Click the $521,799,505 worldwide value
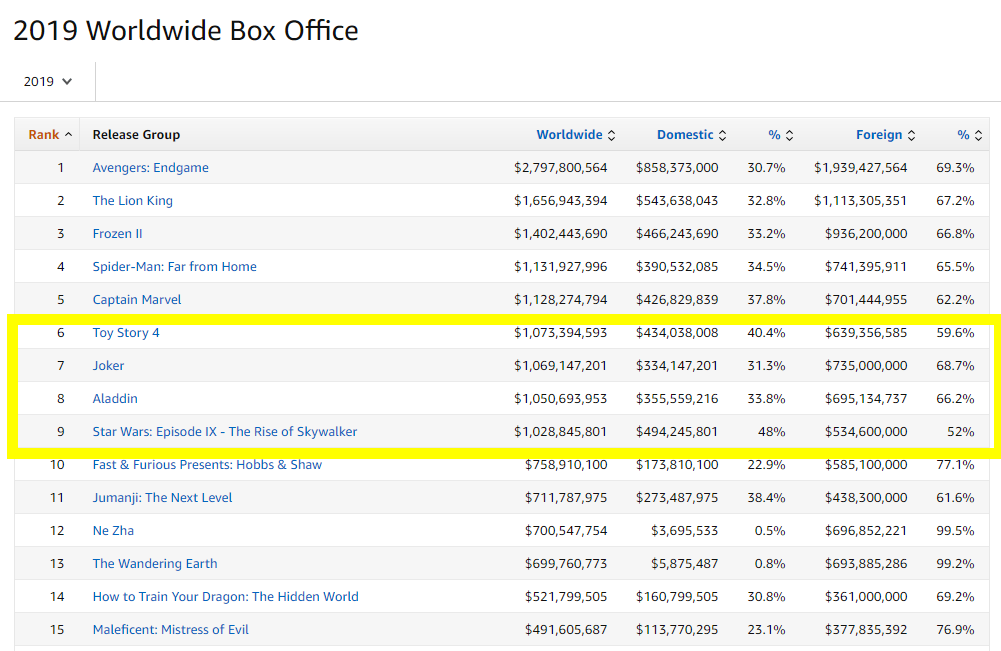This screenshot has height=651, width=1001. 566,597
